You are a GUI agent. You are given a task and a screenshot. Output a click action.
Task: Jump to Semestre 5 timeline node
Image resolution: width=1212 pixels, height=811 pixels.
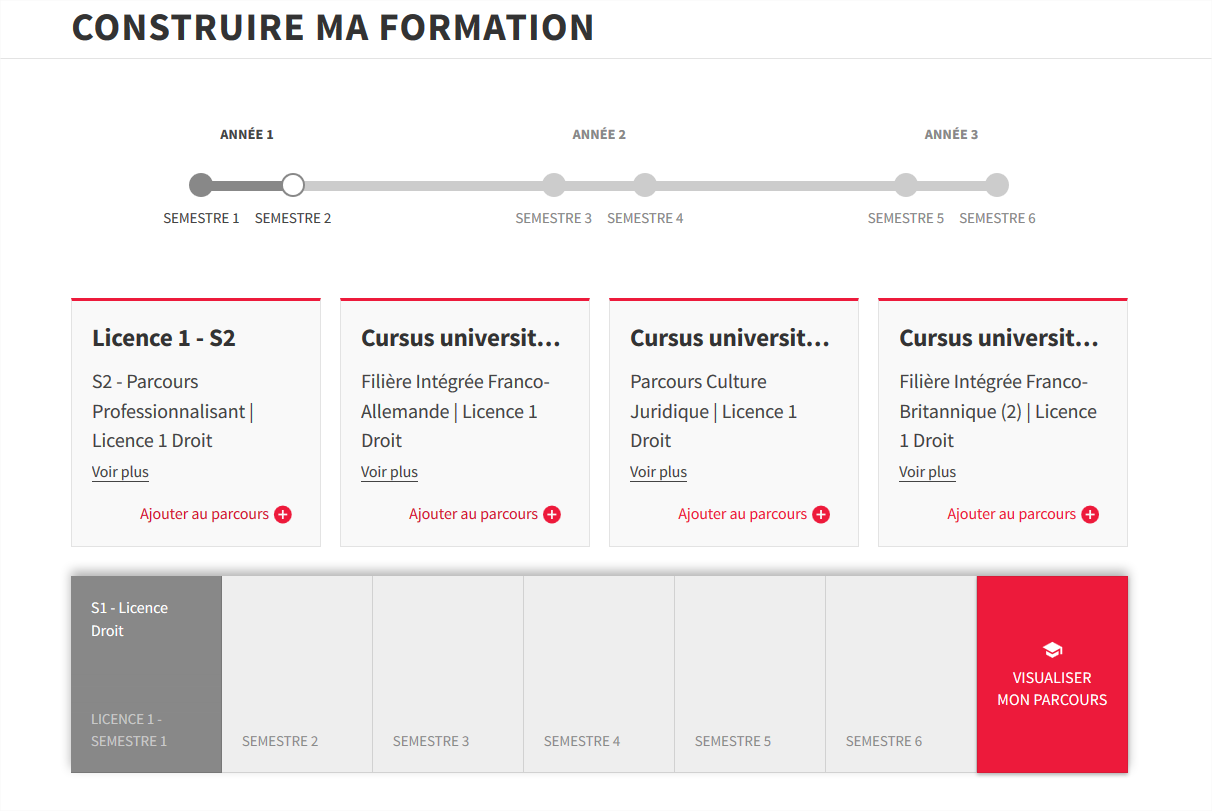[x=906, y=185]
